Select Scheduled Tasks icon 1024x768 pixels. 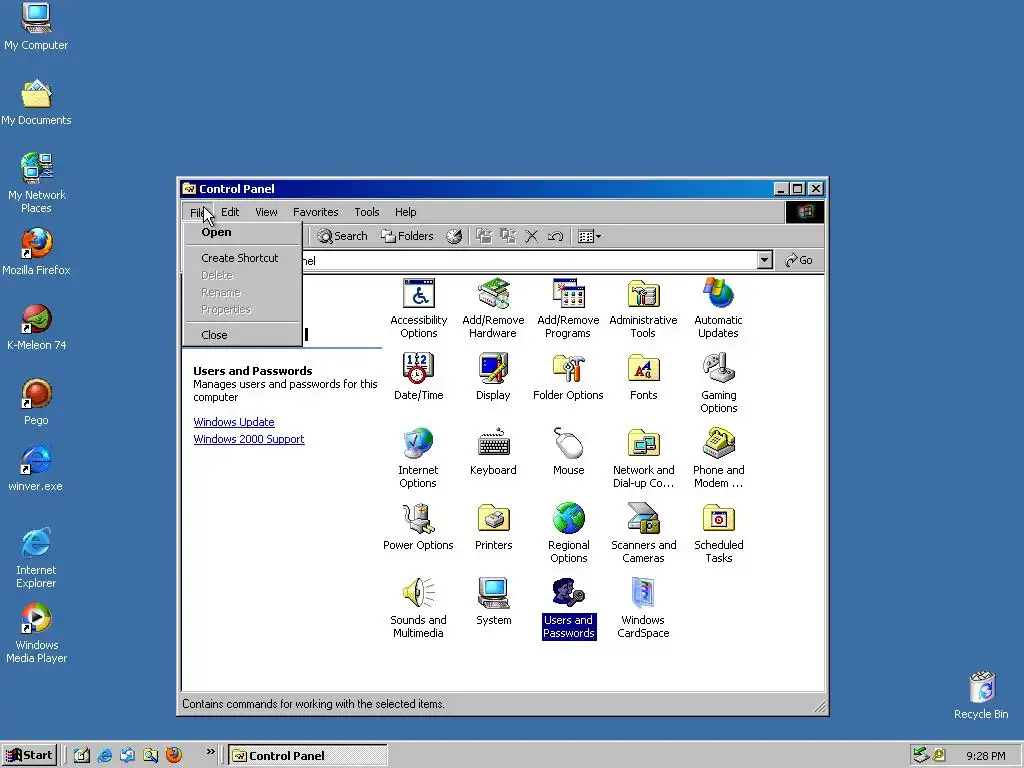coord(718,534)
